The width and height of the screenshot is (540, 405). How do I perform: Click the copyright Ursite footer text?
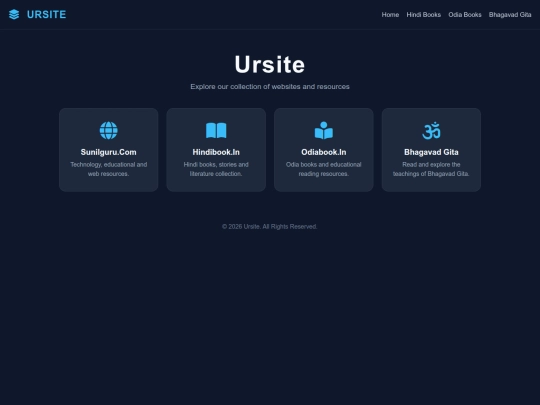(270, 227)
